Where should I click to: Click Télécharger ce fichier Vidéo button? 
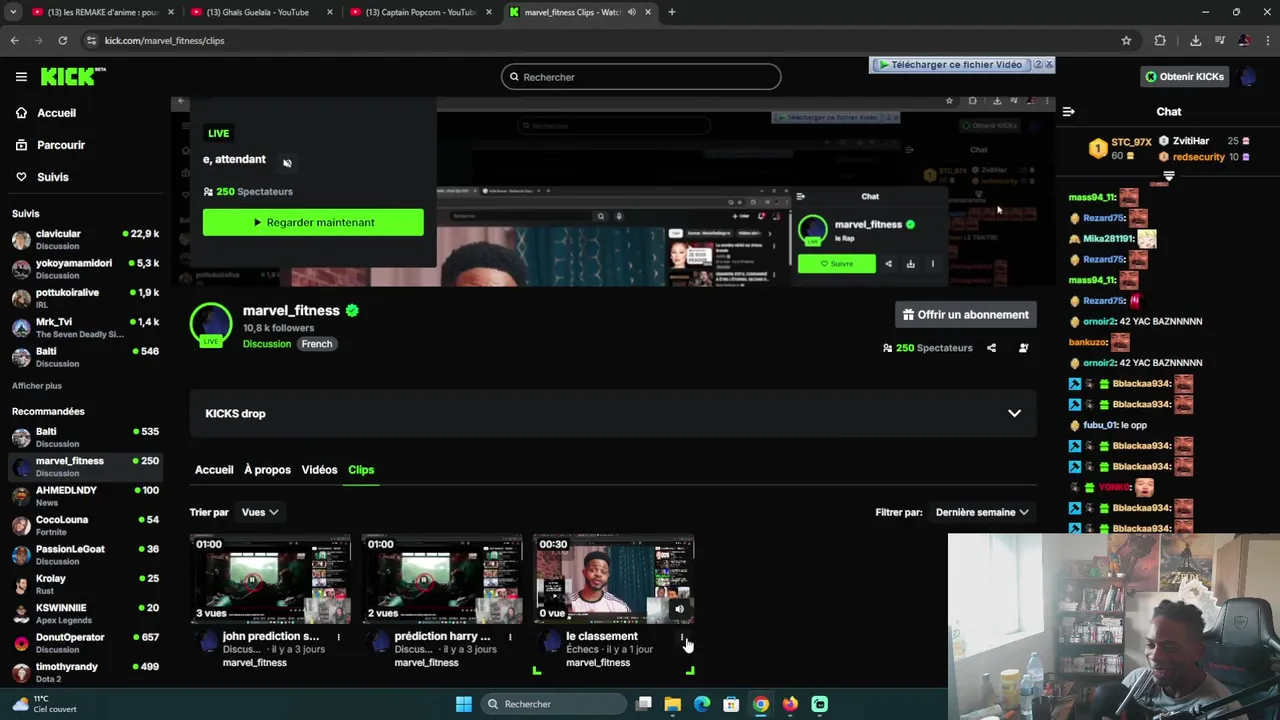pos(950,64)
